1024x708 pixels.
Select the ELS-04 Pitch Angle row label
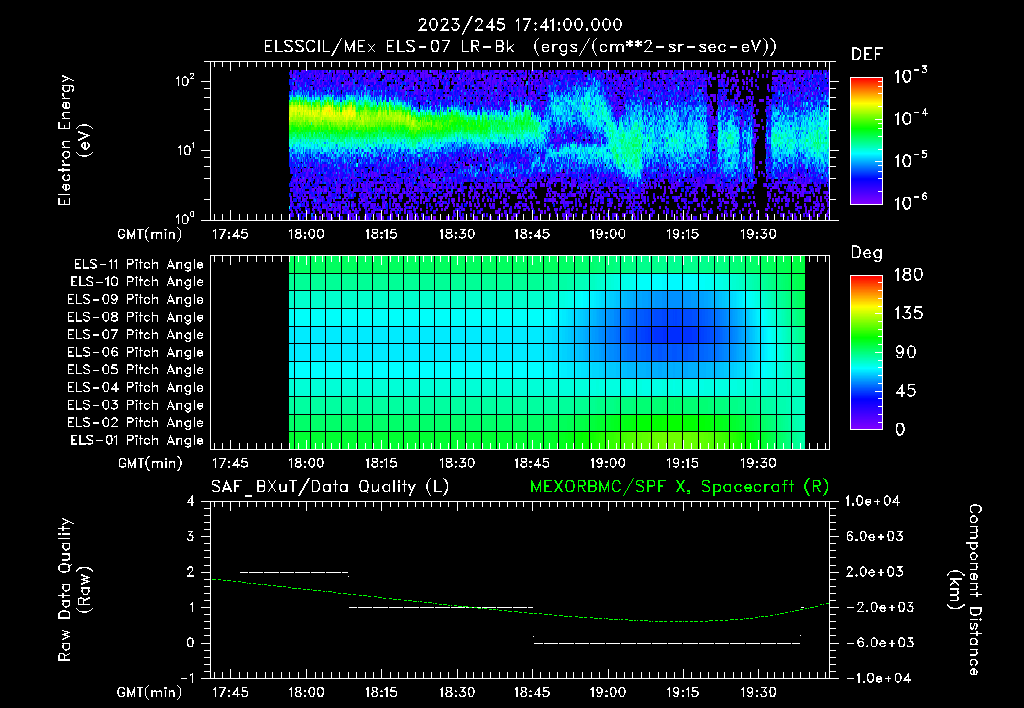(136, 387)
